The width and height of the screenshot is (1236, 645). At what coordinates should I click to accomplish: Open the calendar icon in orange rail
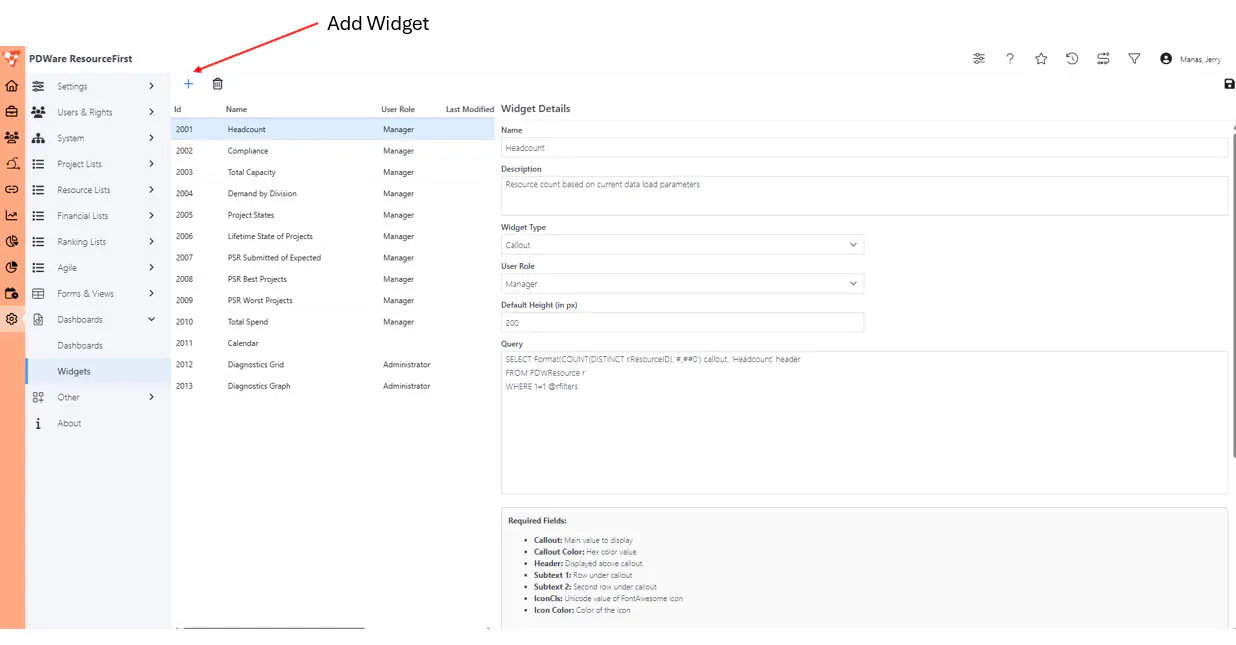tap(12, 294)
